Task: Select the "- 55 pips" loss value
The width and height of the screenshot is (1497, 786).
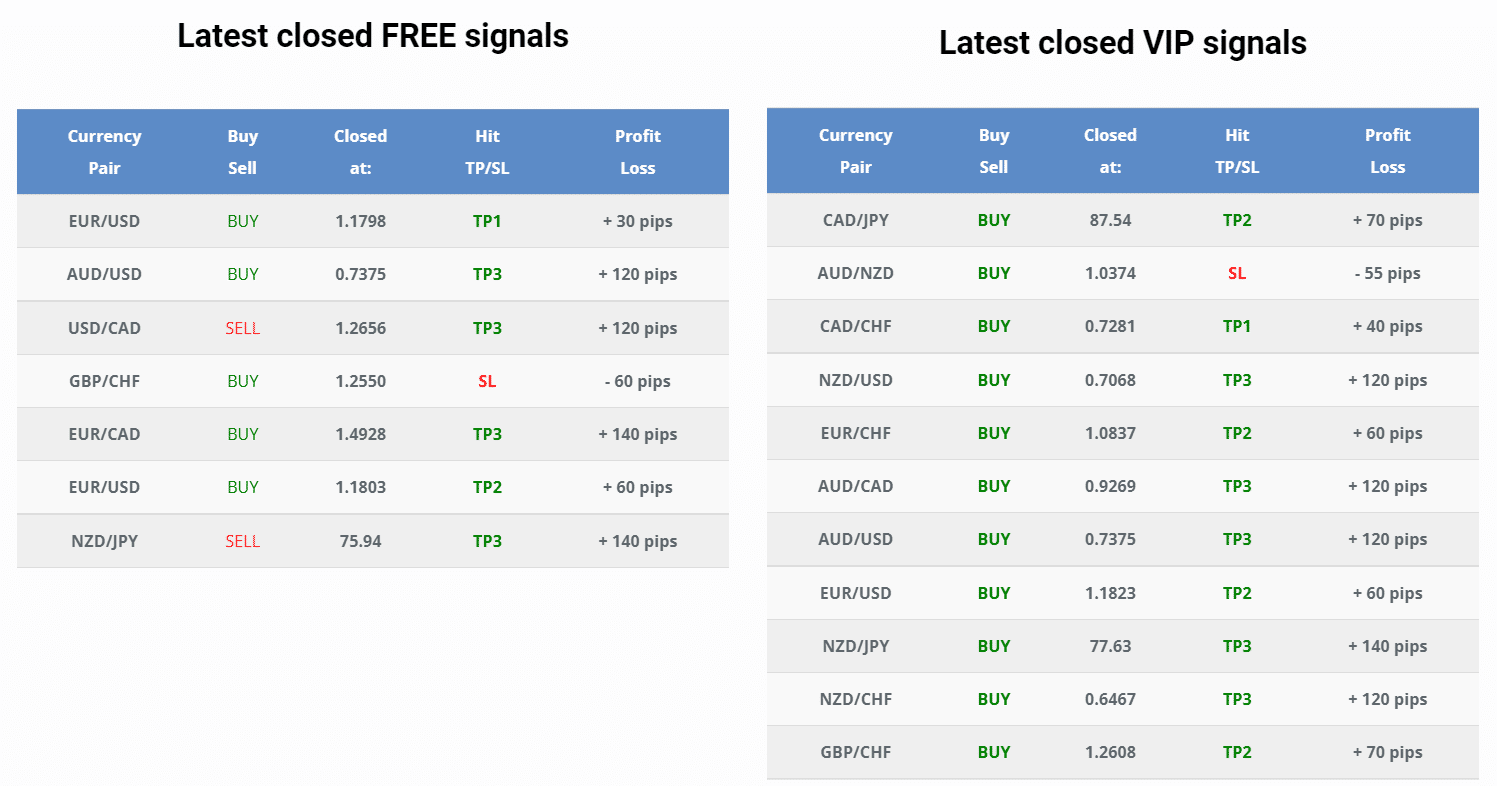Action: 1387,273
